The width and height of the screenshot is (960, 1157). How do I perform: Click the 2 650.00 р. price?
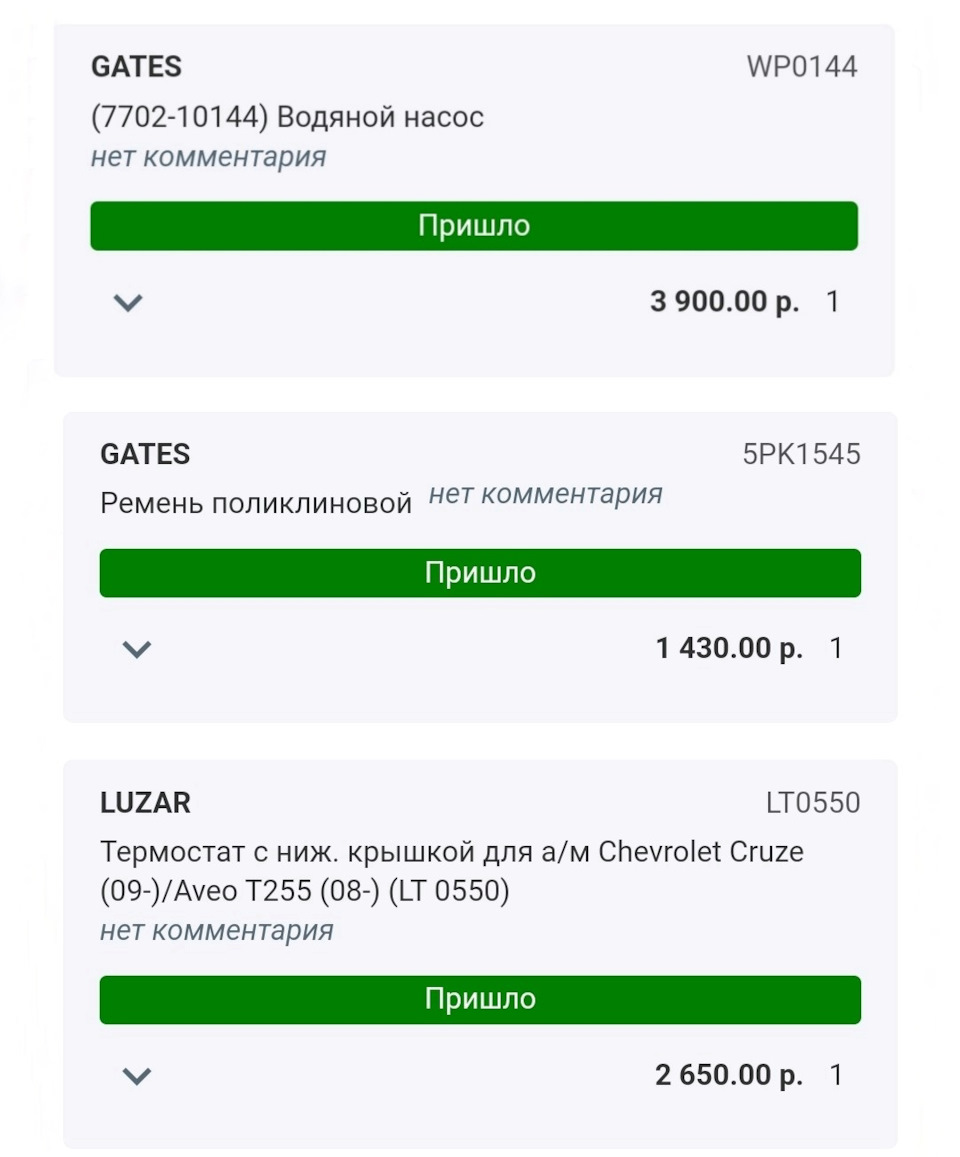pos(729,1076)
